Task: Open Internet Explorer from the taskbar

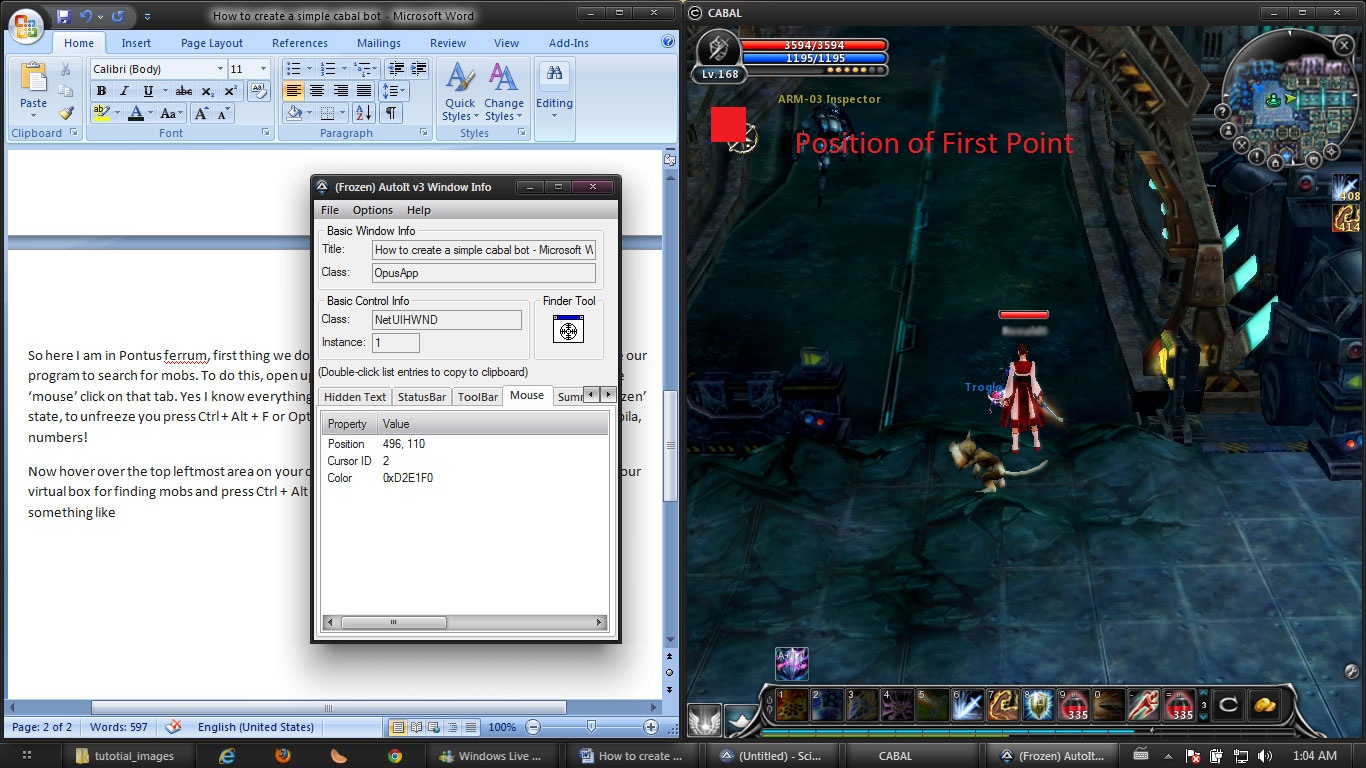Action: pyautogui.click(x=227, y=756)
